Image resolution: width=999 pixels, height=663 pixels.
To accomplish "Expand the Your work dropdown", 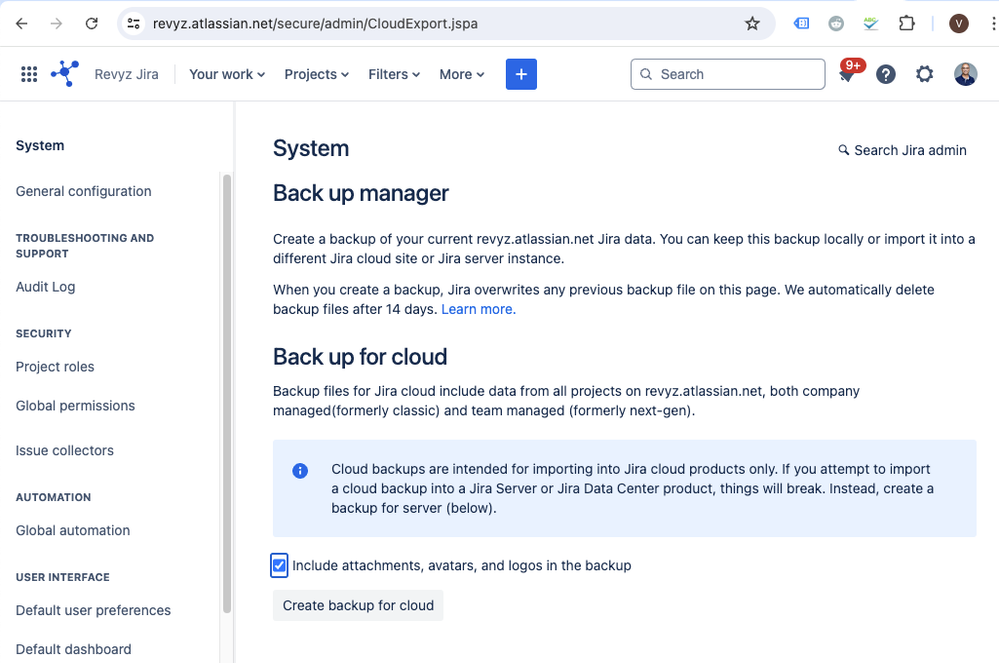I will point(227,74).
